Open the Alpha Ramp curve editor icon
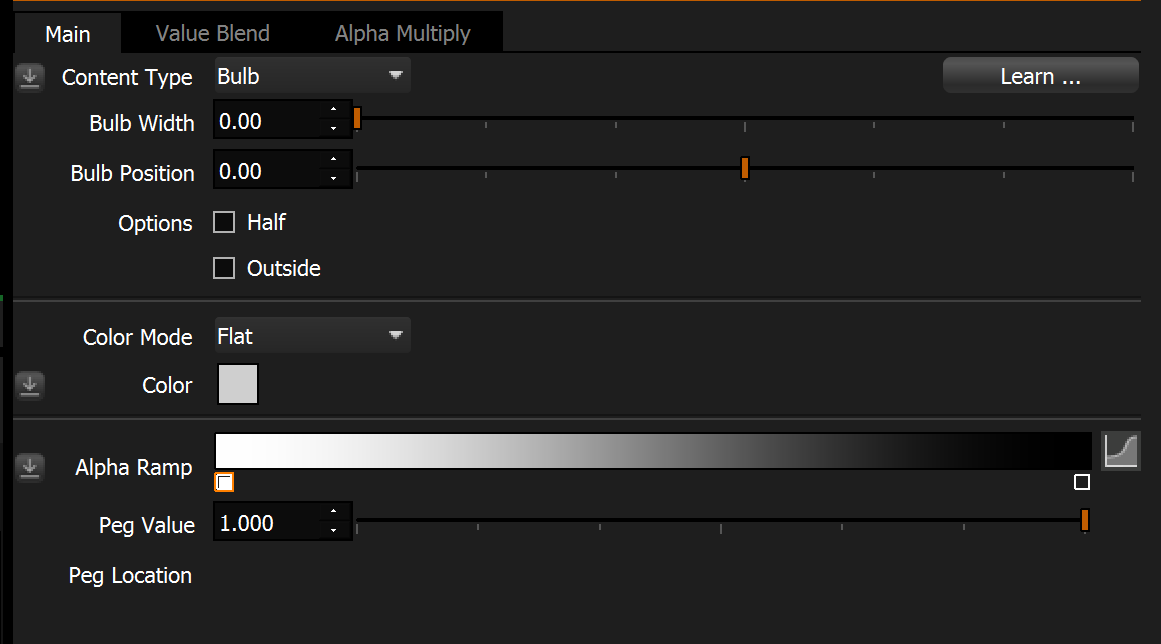The width and height of the screenshot is (1161, 644). tap(1121, 451)
